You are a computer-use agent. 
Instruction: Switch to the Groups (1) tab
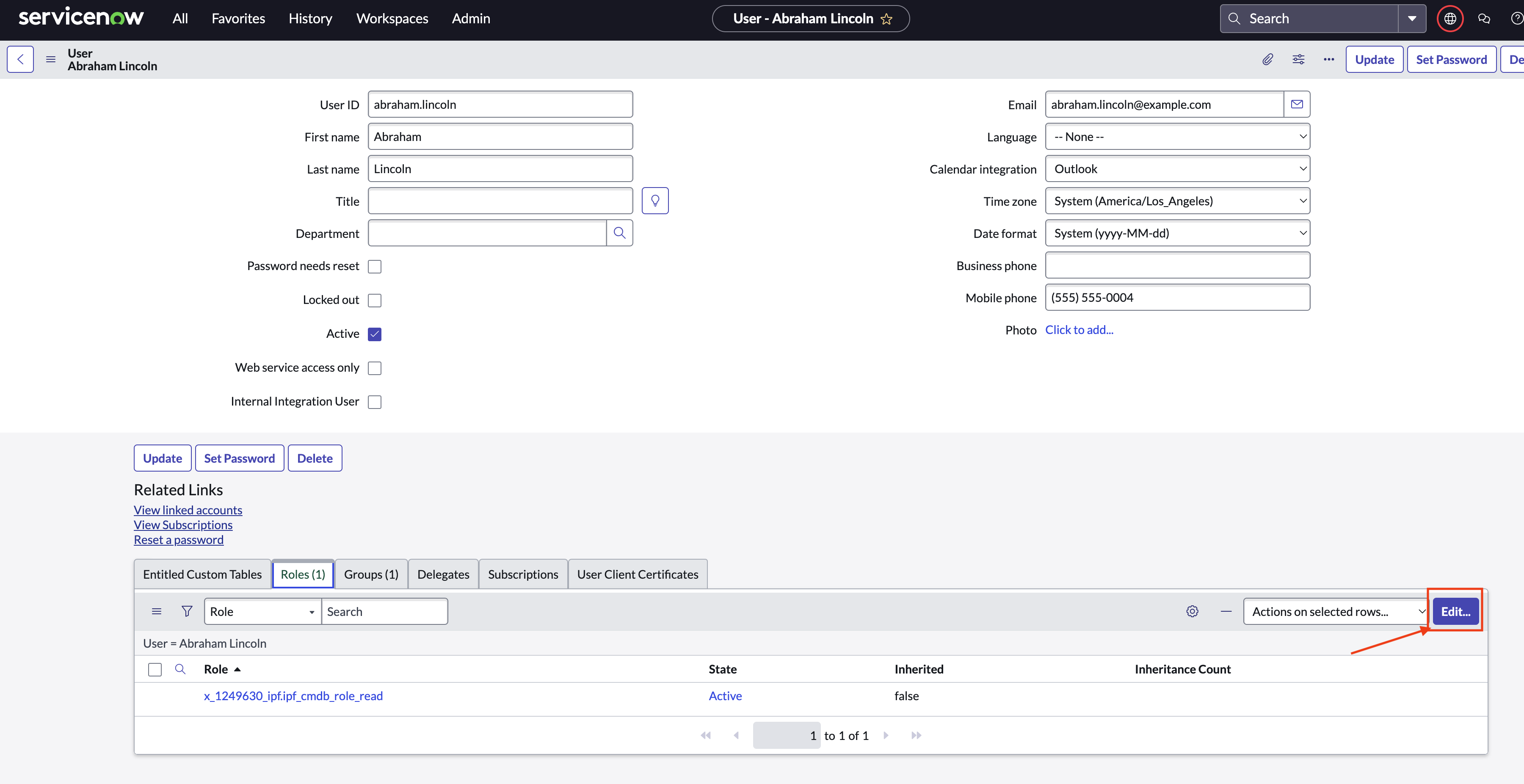[x=371, y=574]
